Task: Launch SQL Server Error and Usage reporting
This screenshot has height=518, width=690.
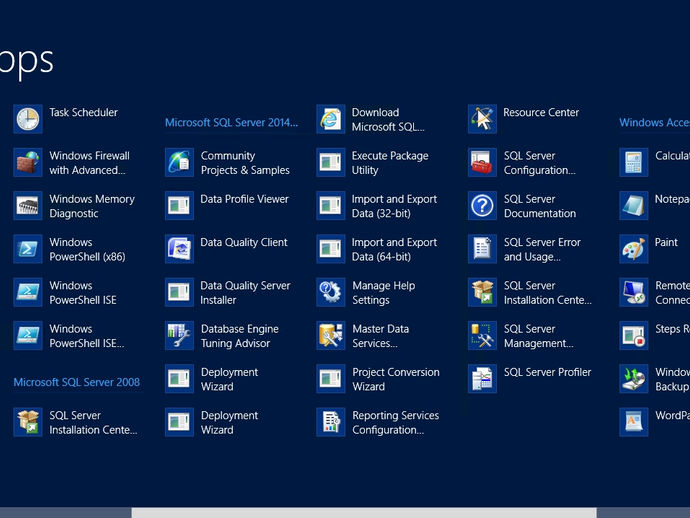Action: 525,249
